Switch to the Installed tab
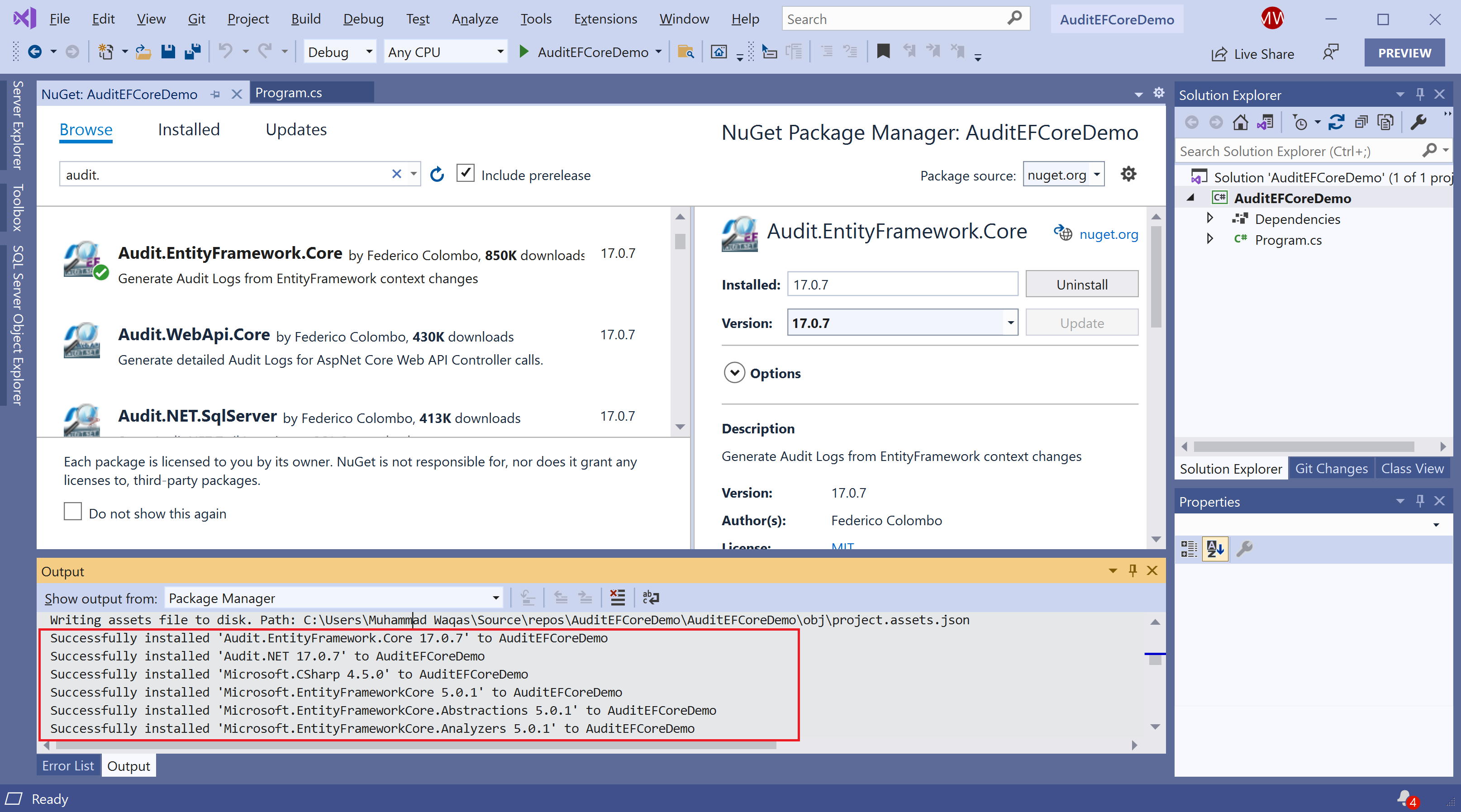 coord(188,130)
